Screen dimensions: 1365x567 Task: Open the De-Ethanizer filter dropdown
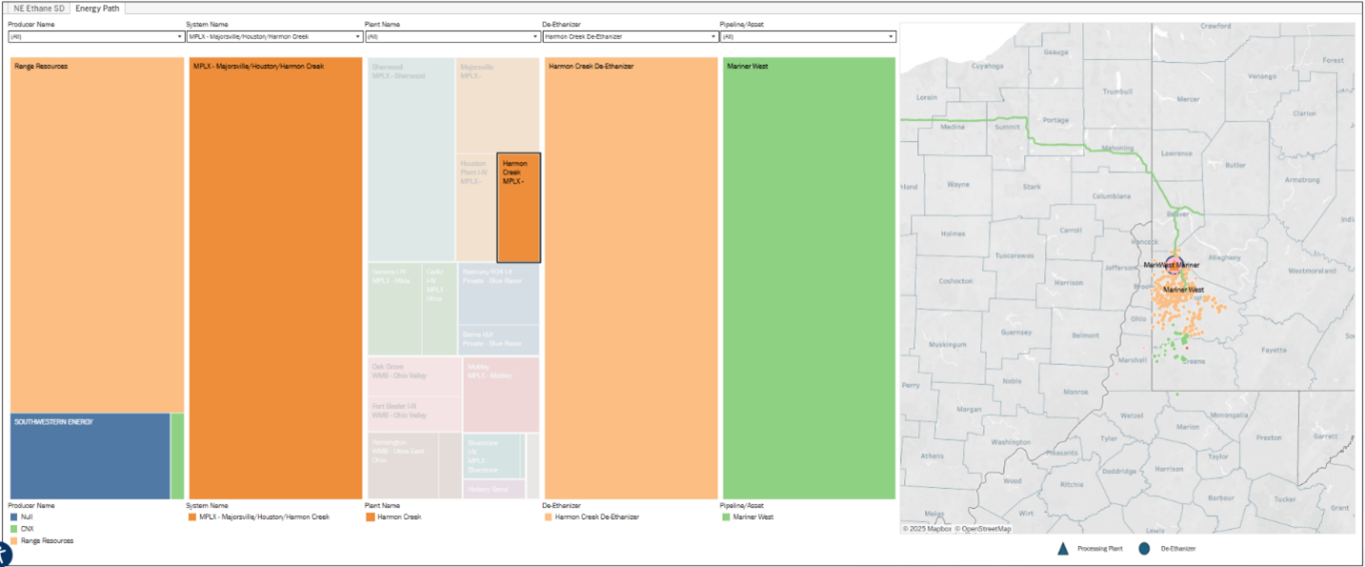[630, 36]
